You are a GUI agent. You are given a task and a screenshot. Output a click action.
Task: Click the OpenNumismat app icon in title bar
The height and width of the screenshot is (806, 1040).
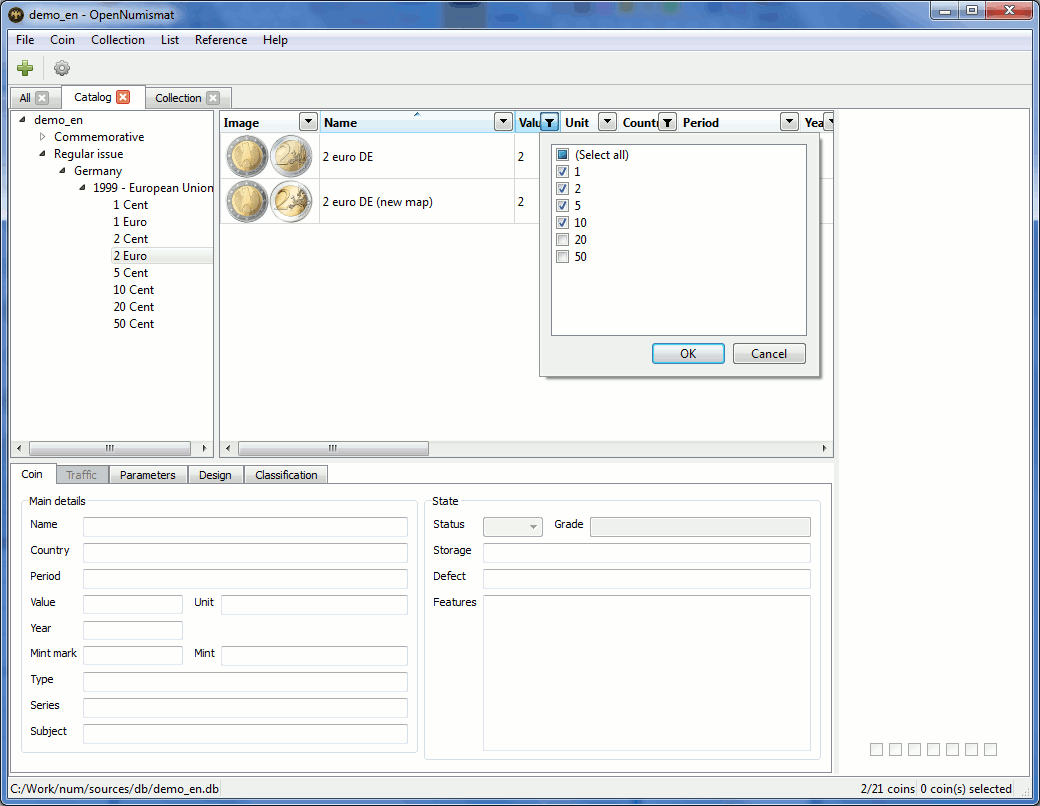(16, 14)
